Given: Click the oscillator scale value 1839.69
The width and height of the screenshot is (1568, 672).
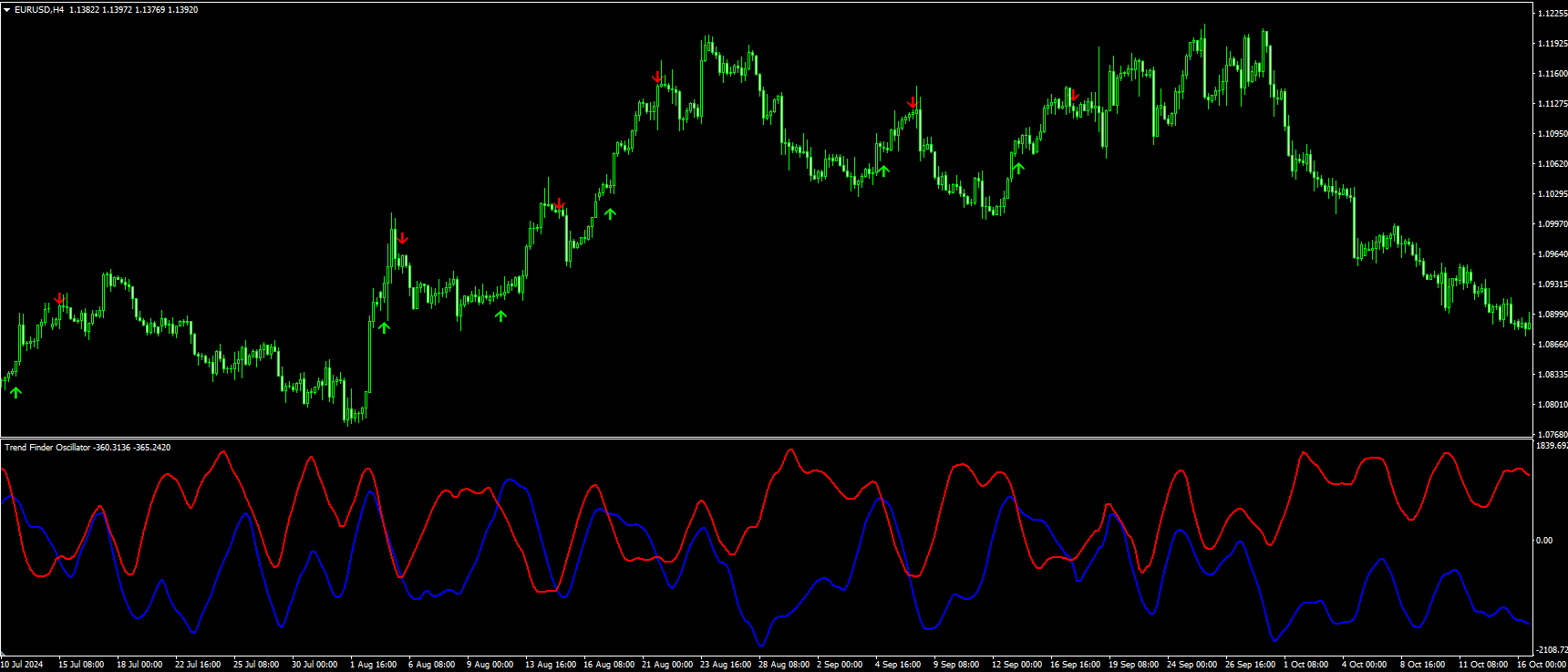Looking at the screenshot, I should pos(1552,446).
